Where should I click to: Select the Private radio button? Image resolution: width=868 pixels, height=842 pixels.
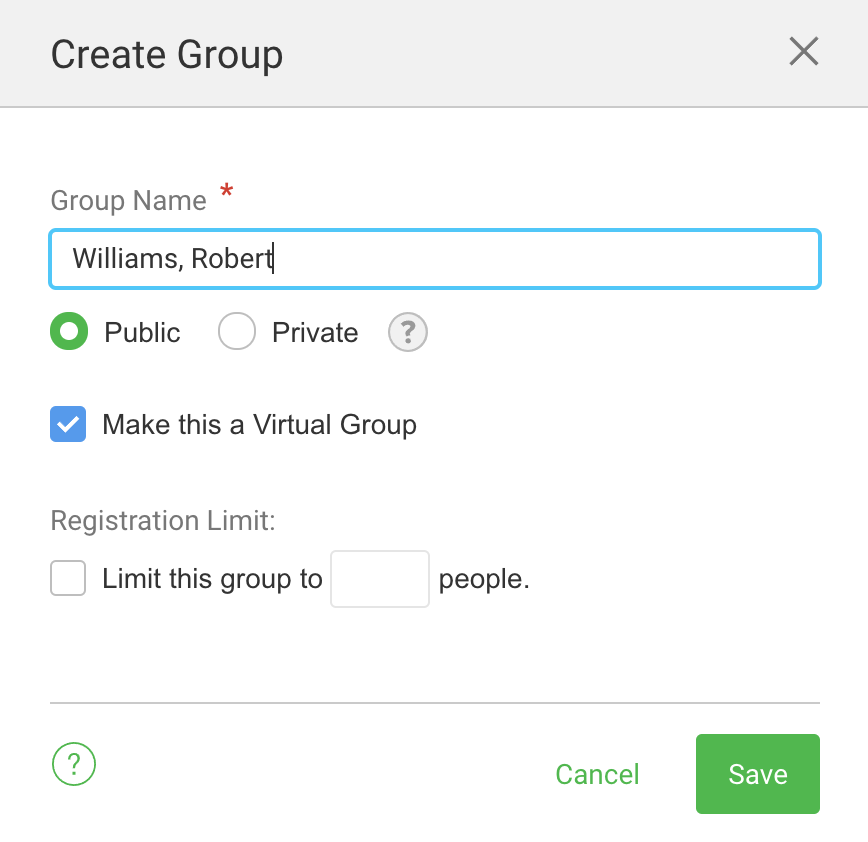(x=237, y=332)
